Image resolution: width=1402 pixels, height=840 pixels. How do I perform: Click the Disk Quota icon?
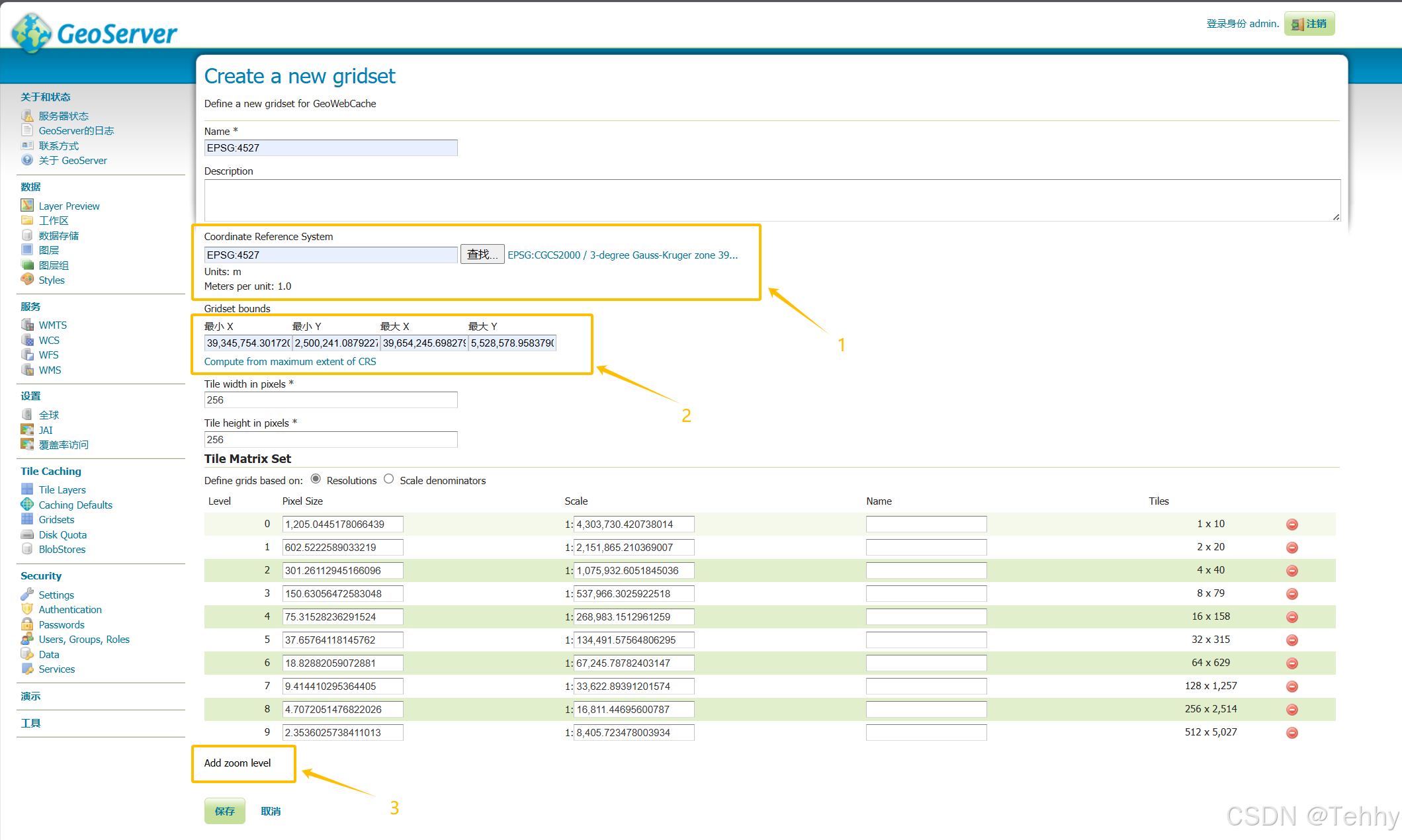click(27, 534)
